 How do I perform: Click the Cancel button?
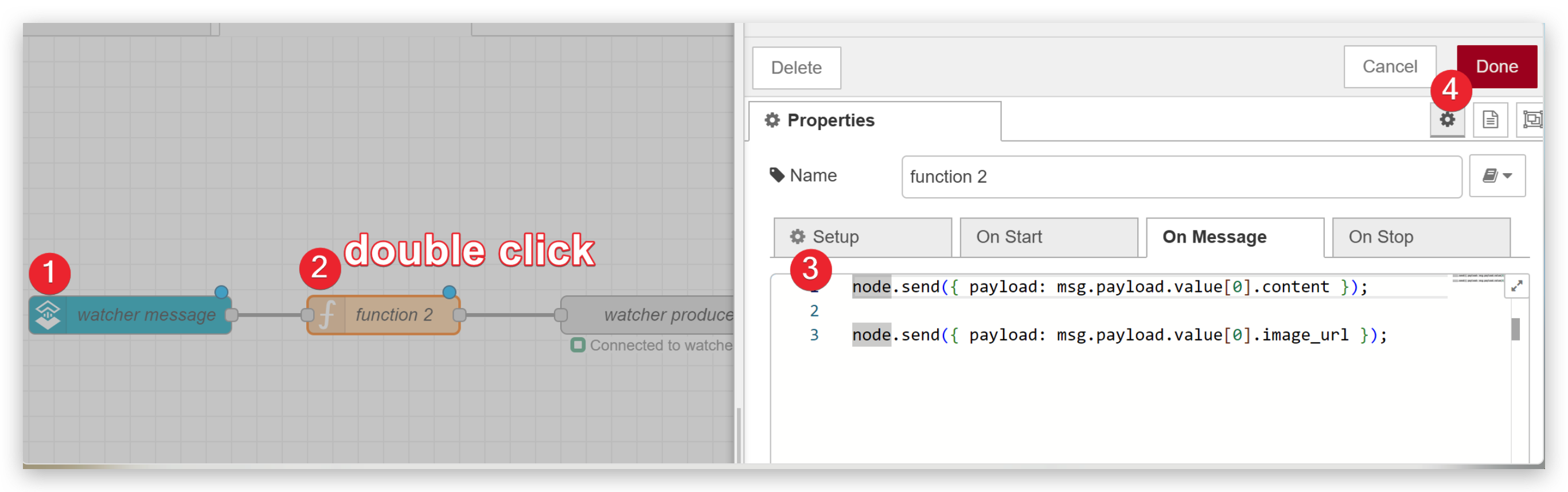click(1390, 67)
